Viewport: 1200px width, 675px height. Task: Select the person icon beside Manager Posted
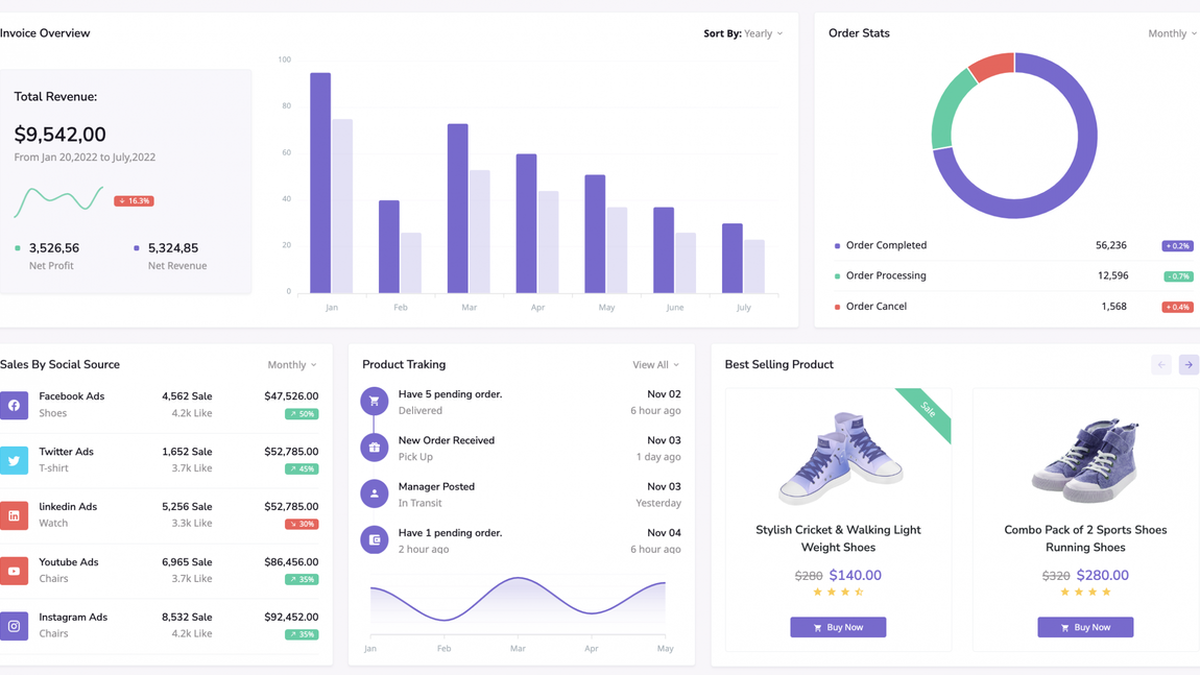pos(374,494)
